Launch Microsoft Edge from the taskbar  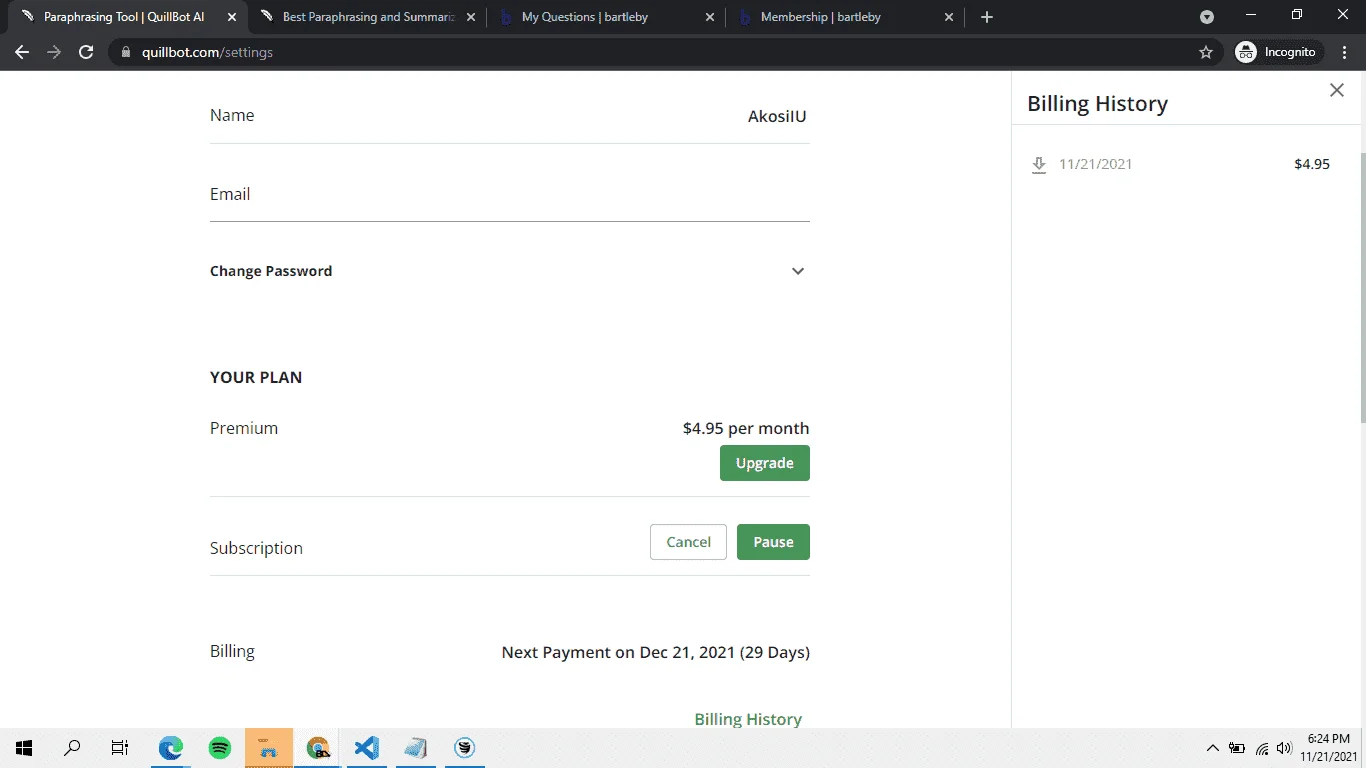point(171,748)
